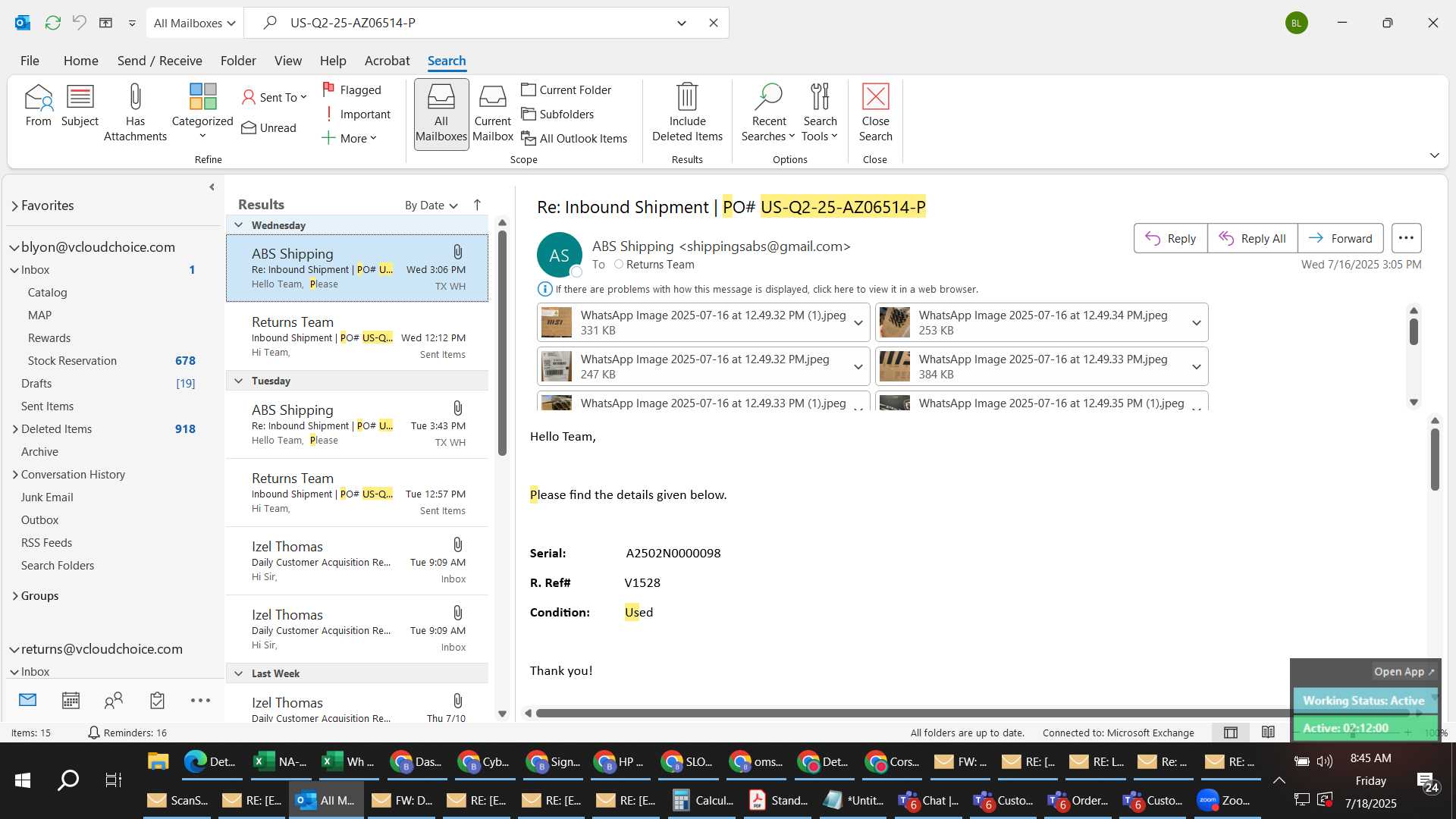Reverse the sort order arrow
This screenshot has width=1456, height=819.
(x=477, y=205)
